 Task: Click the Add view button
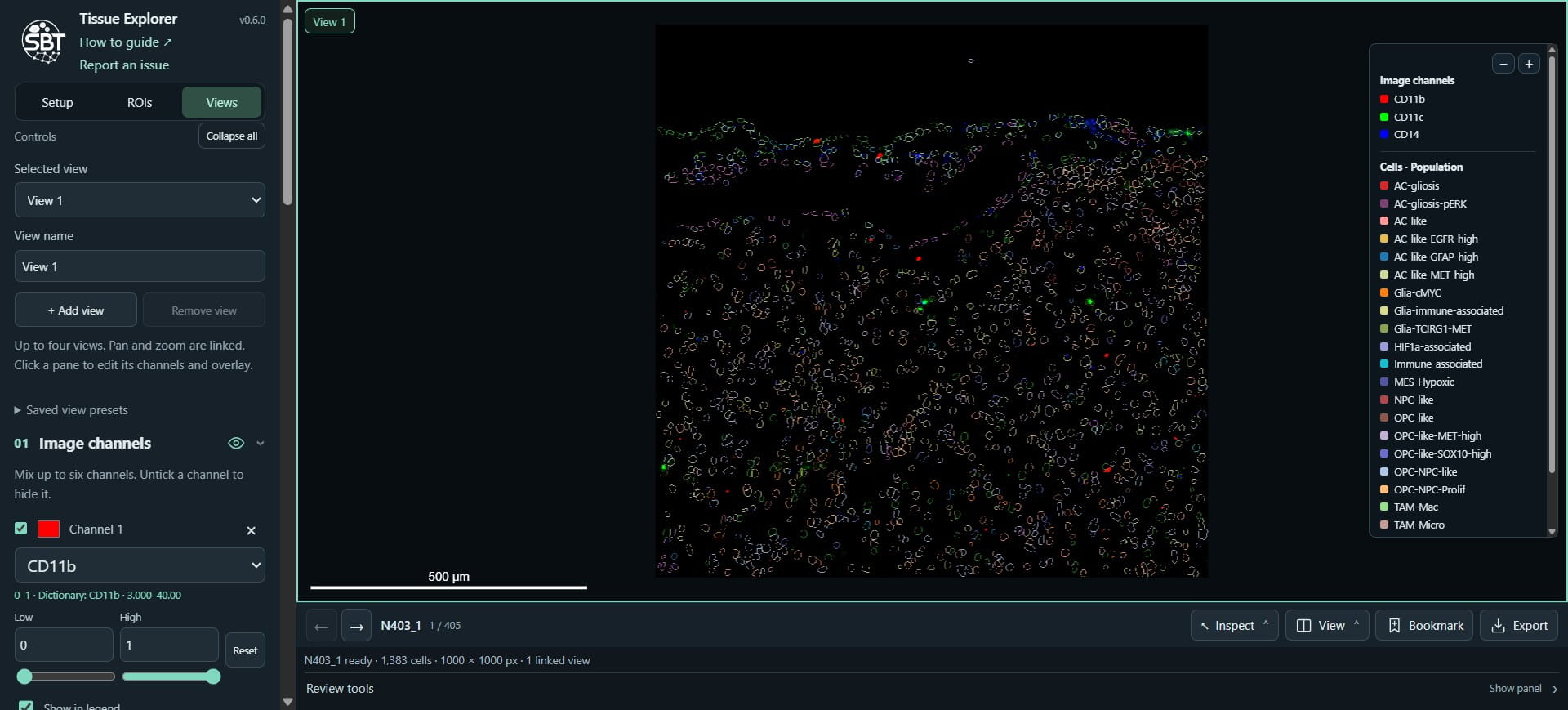tap(76, 310)
